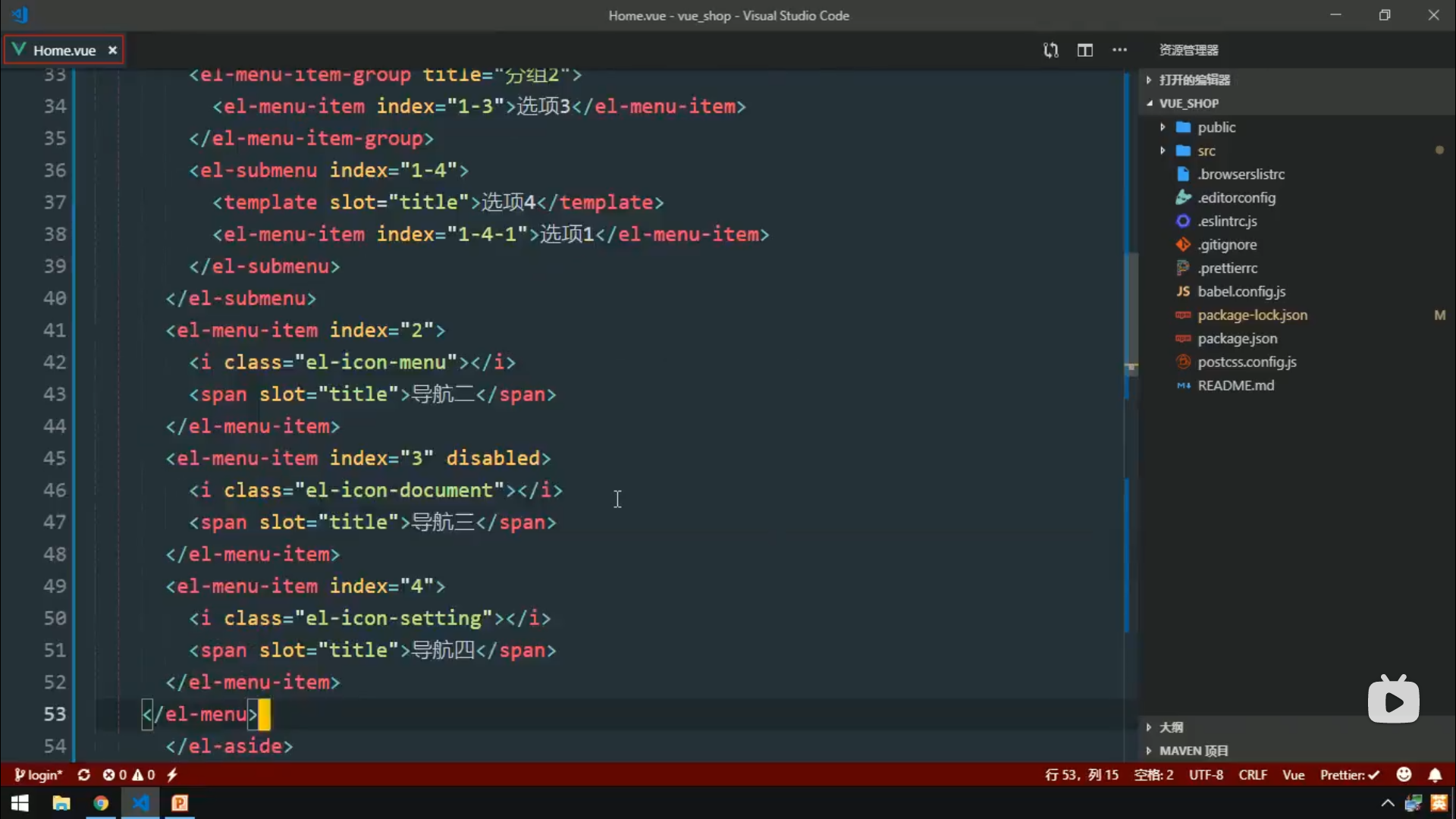Expand the src folder arrow
Image resolution: width=1456 pixels, height=819 pixels.
(1163, 151)
